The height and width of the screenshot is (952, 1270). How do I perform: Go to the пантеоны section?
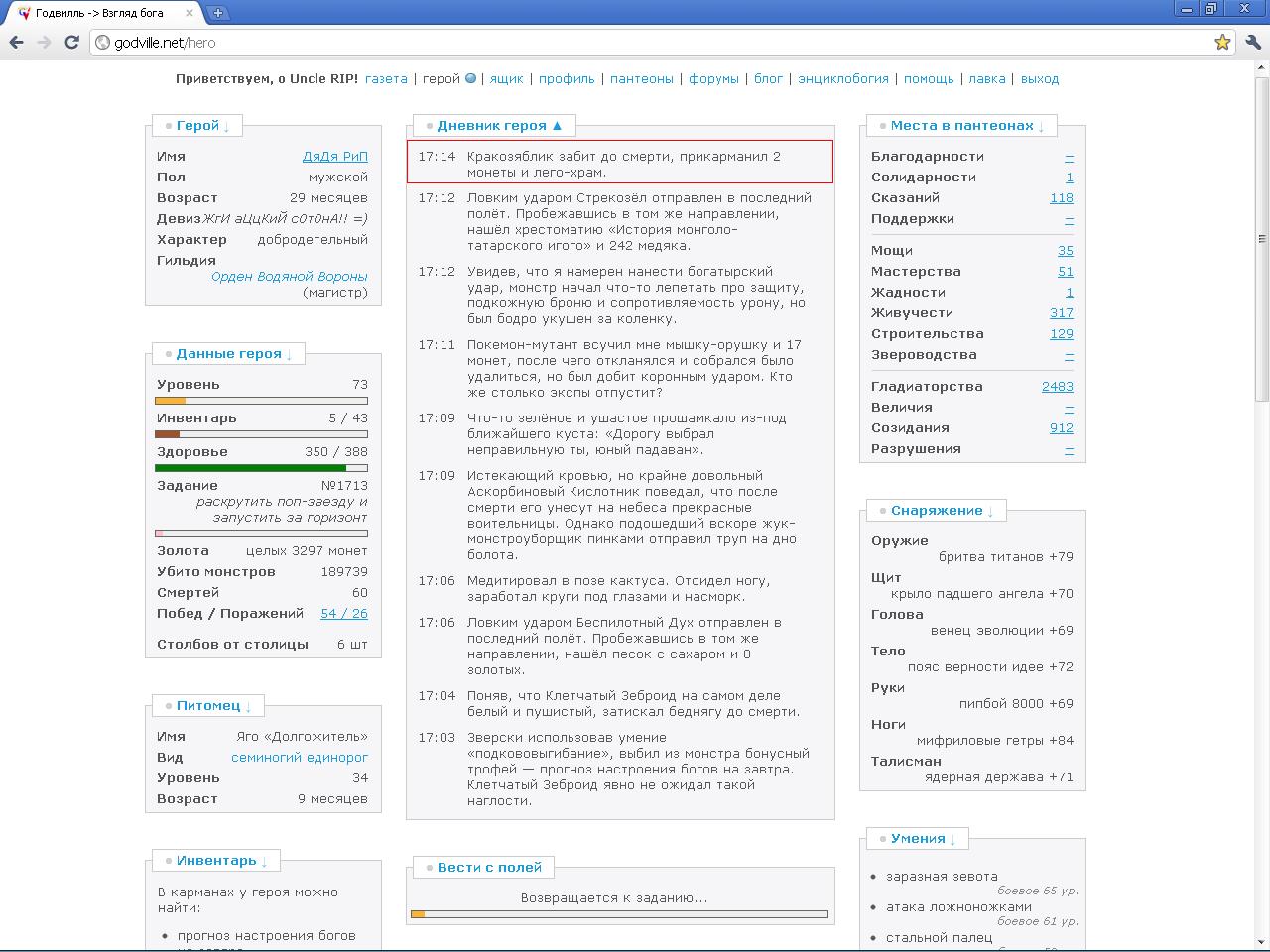pos(642,79)
